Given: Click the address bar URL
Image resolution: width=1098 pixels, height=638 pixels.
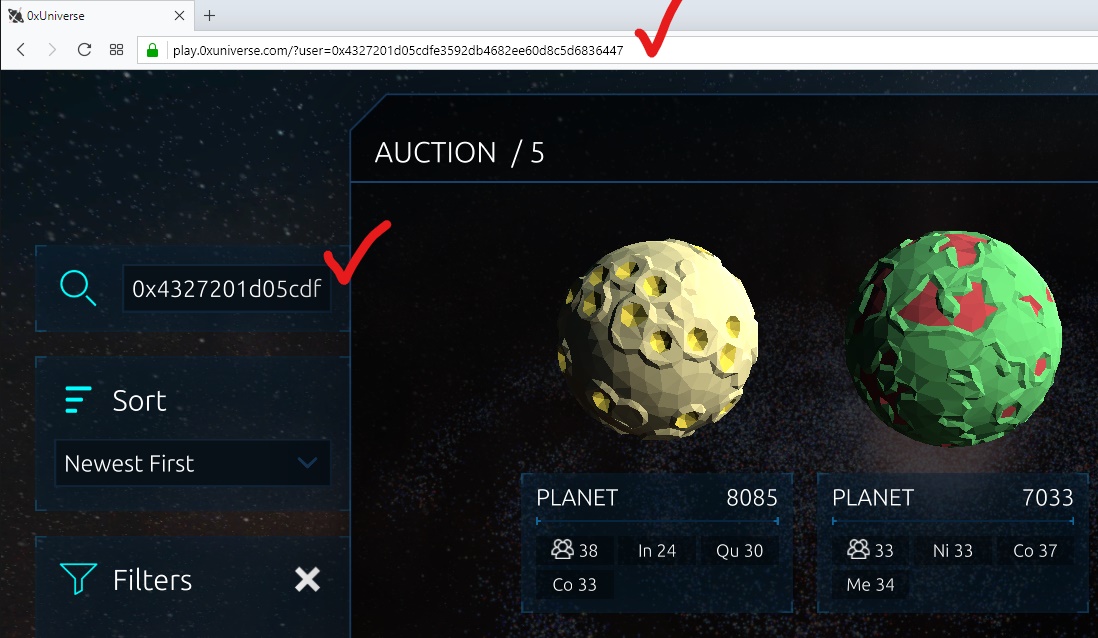Looking at the screenshot, I should (398, 50).
